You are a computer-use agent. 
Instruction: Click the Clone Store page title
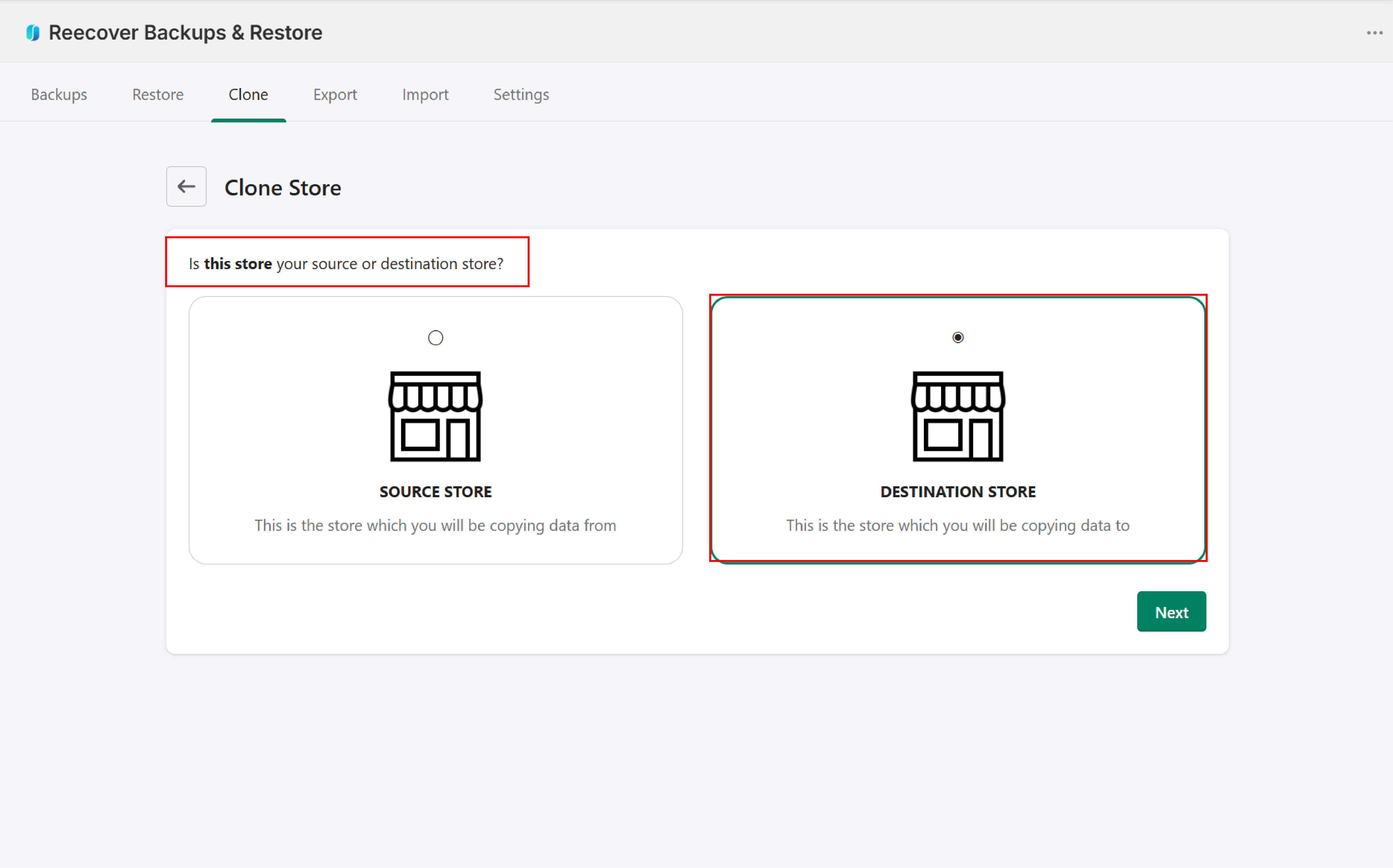(x=283, y=188)
